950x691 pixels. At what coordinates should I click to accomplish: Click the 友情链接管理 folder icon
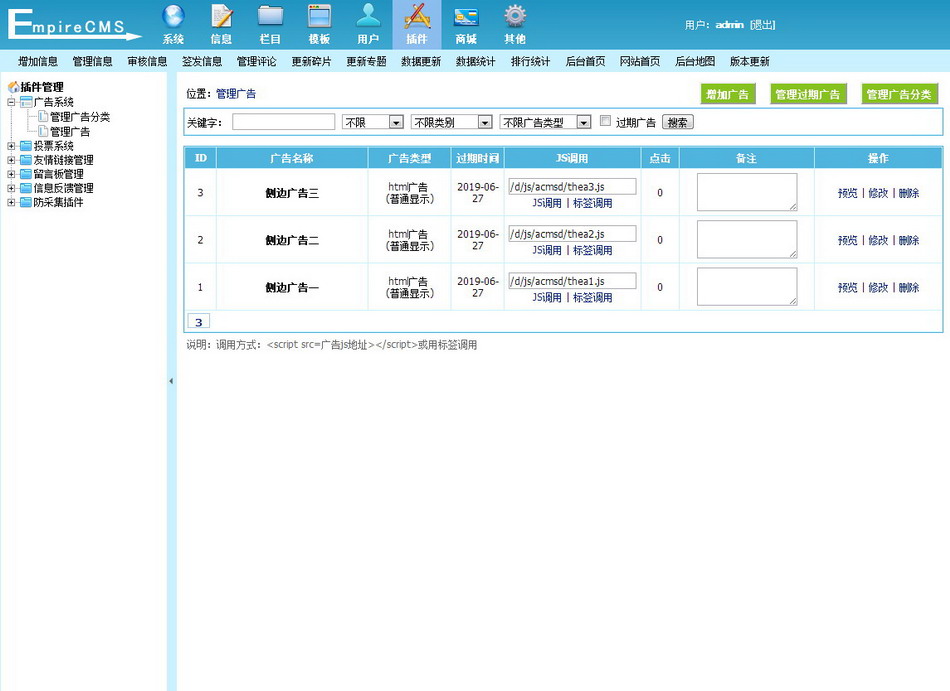pyautogui.click(x=26, y=160)
